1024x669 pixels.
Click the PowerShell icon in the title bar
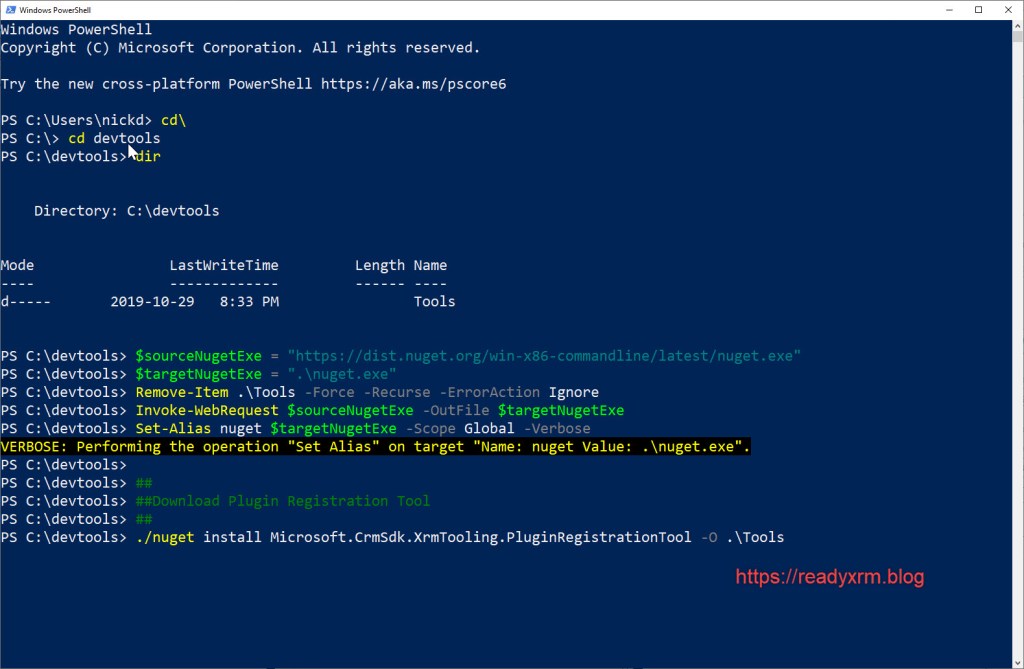click(x=9, y=9)
